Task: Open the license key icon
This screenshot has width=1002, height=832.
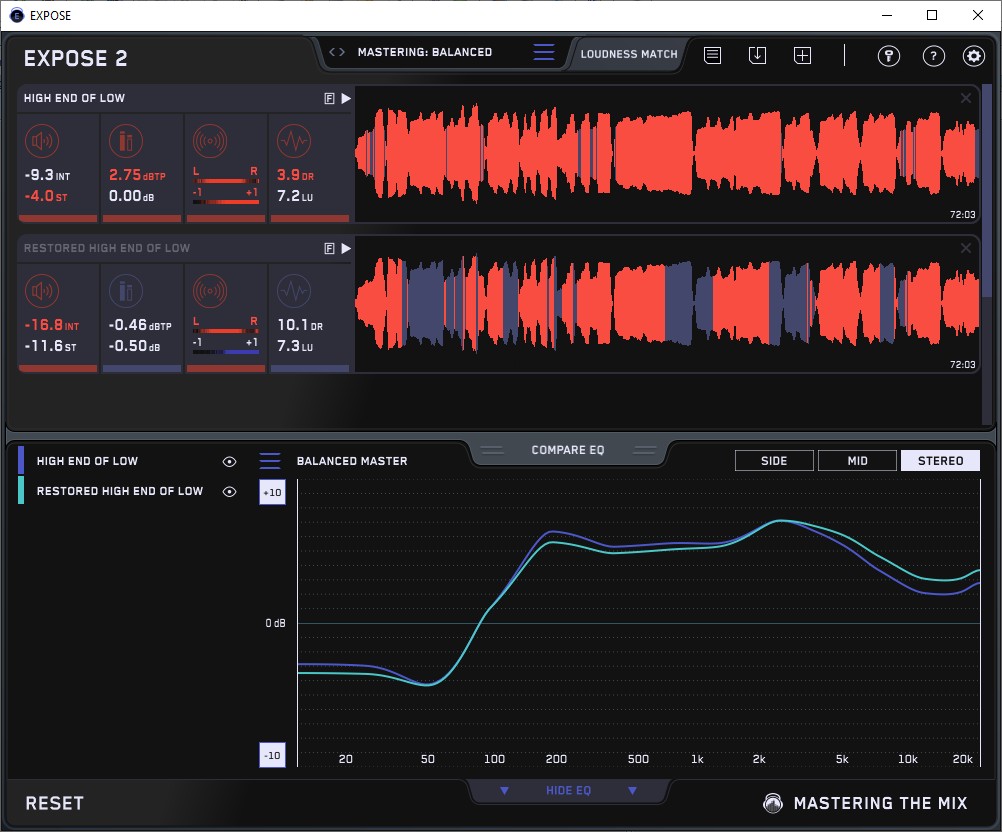Action: 888,56
